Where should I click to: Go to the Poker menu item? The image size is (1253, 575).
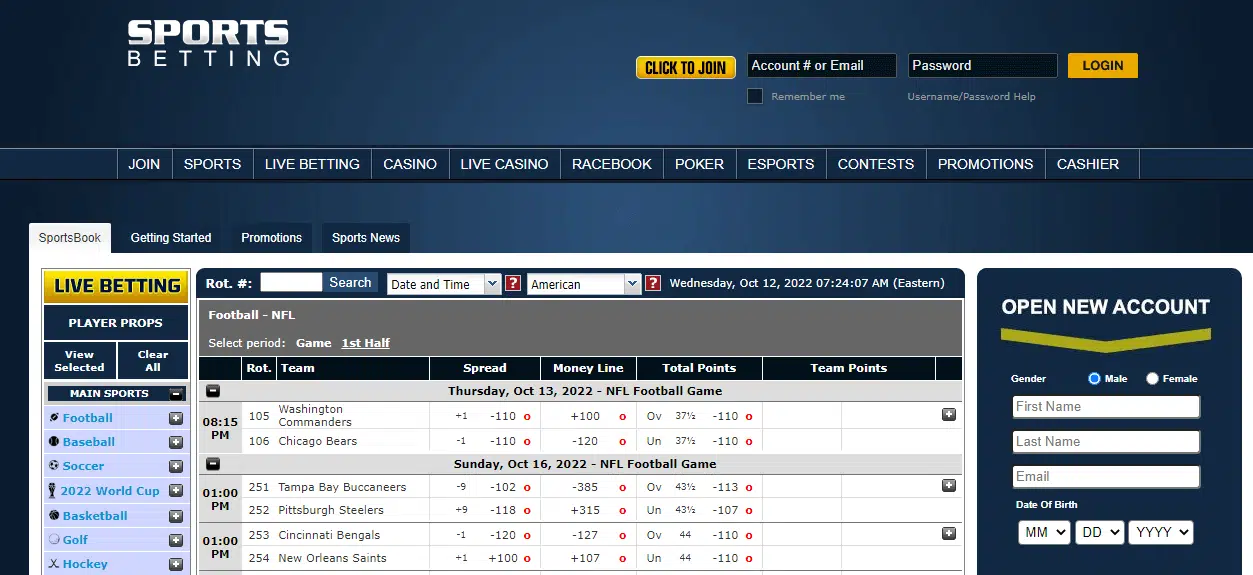point(699,164)
